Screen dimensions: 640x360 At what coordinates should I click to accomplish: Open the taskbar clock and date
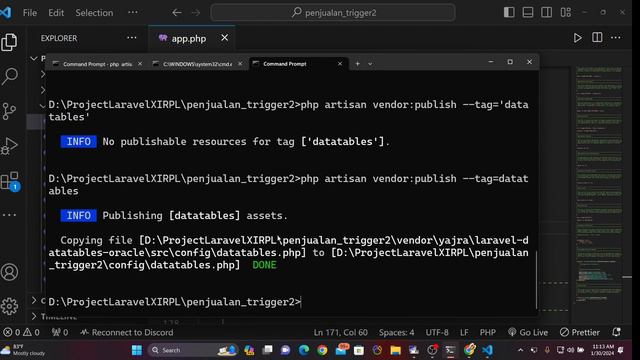(603, 350)
